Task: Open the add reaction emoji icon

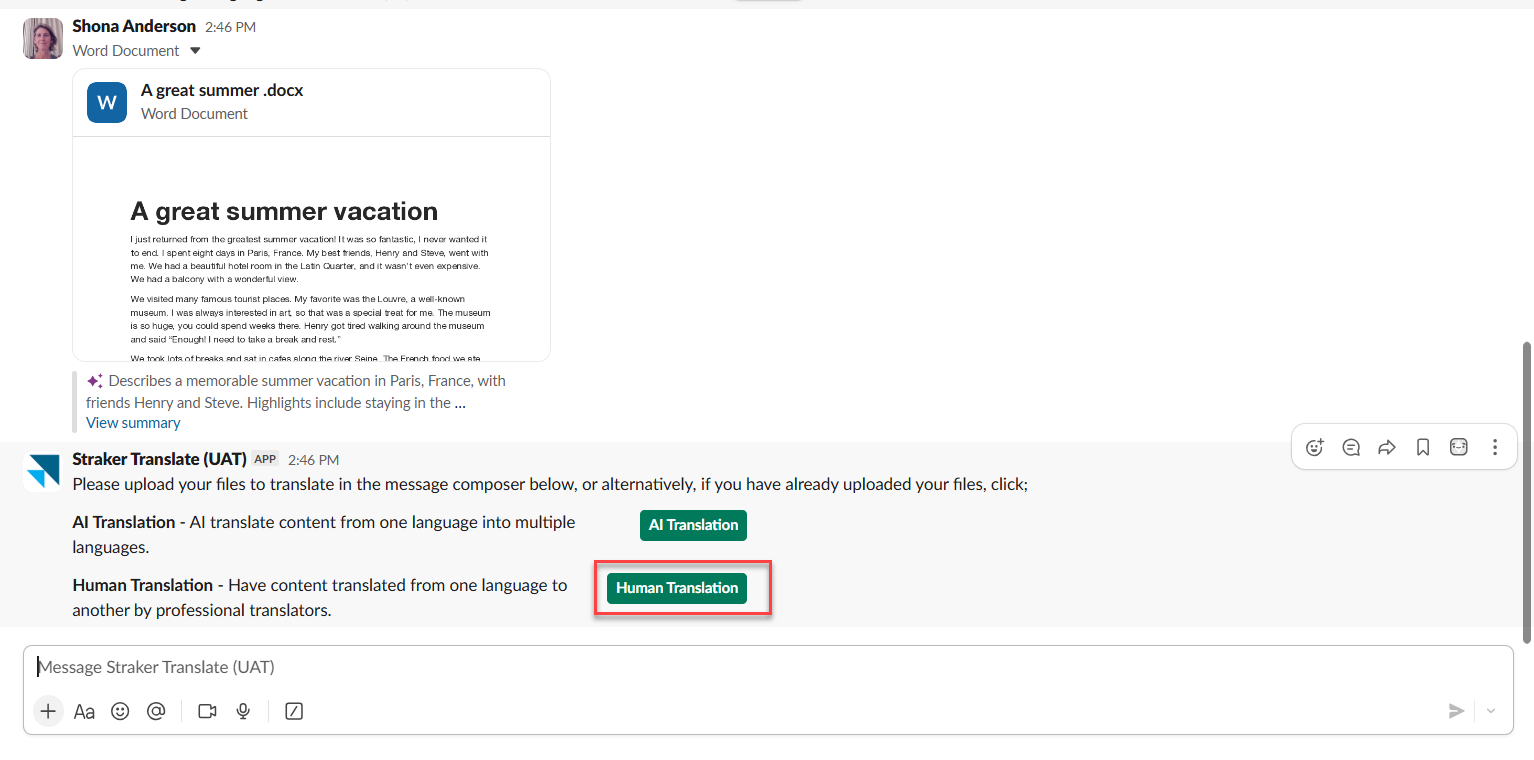Action: [1315, 447]
